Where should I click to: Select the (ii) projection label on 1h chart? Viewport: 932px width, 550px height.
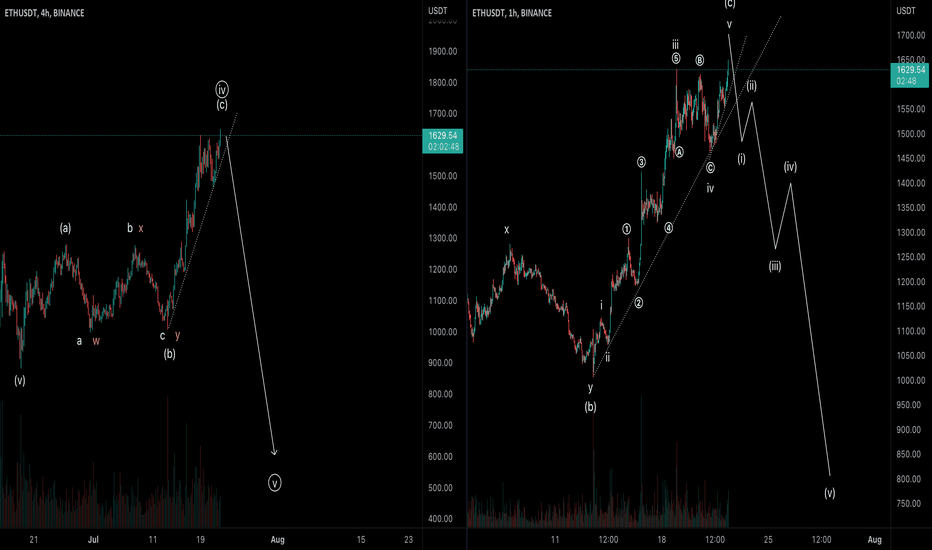click(752, 86)
